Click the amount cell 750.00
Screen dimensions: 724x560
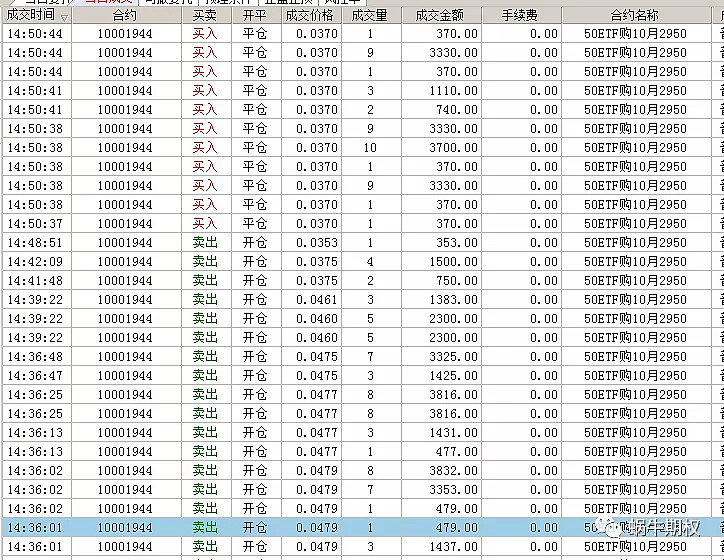457,281
